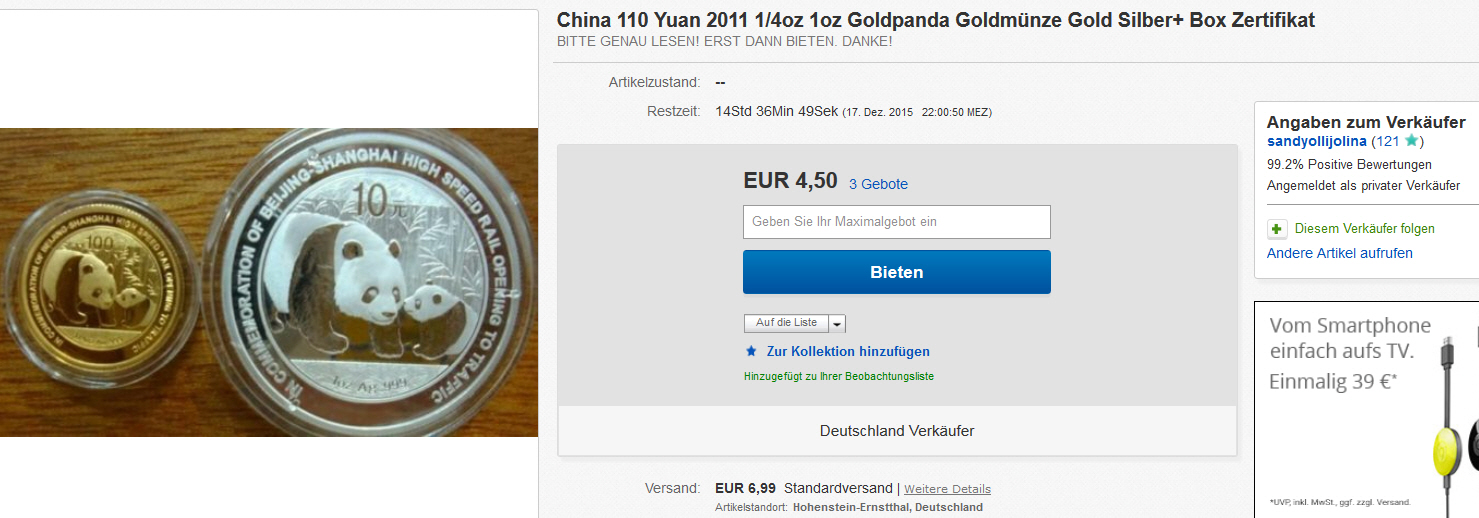The height and width of the screenshot is (518, 1479).
Task: Click the Hinzugefügt zu Ihrer Beobachtungsliste notice
Action: 839,377
